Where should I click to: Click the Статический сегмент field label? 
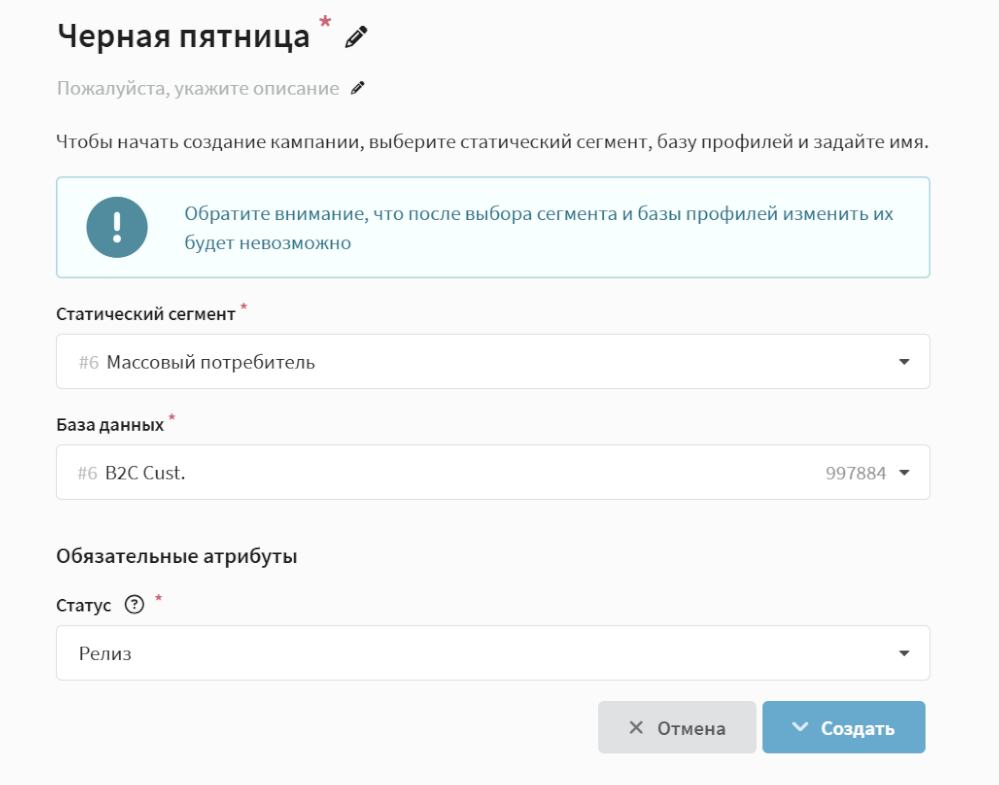click(146, 314)
